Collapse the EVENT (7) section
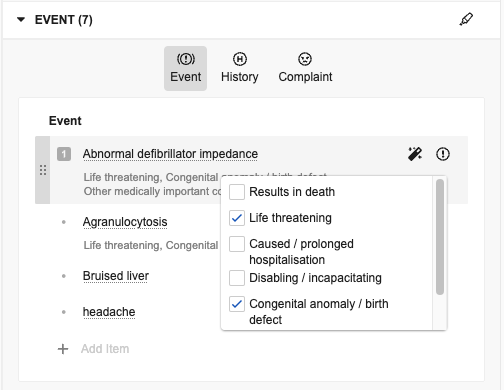Screen dimensions: 504x390 coord(21,20)
